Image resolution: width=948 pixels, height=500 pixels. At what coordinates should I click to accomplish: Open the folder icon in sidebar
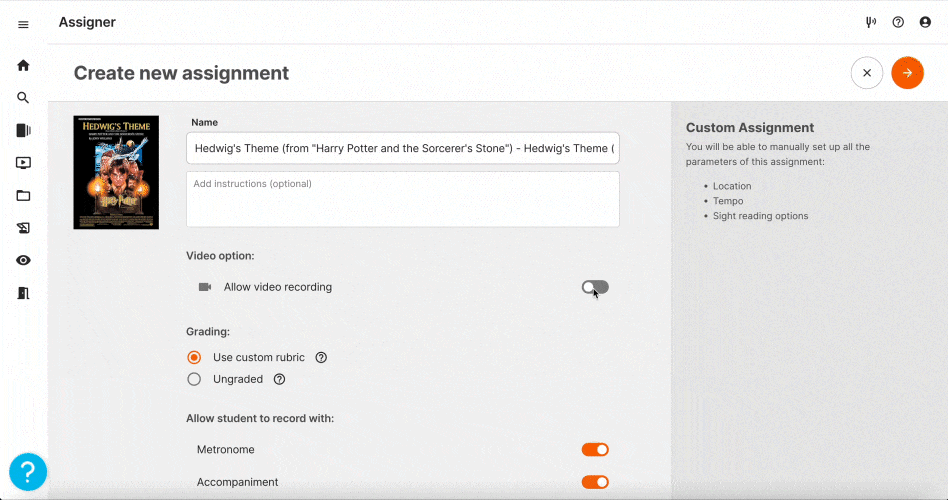(23, 196)
